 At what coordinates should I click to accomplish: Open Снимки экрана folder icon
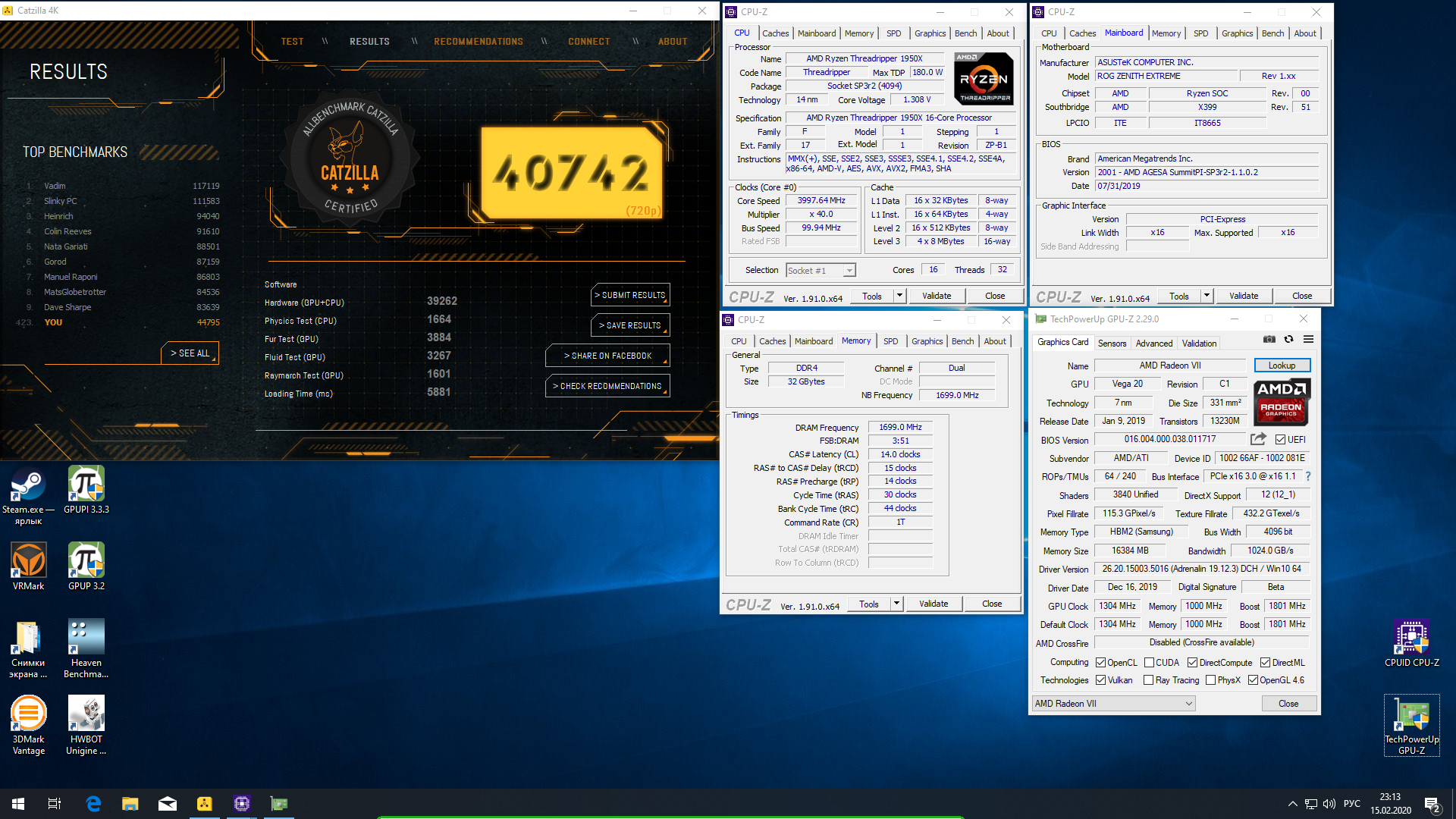[28, 648]
